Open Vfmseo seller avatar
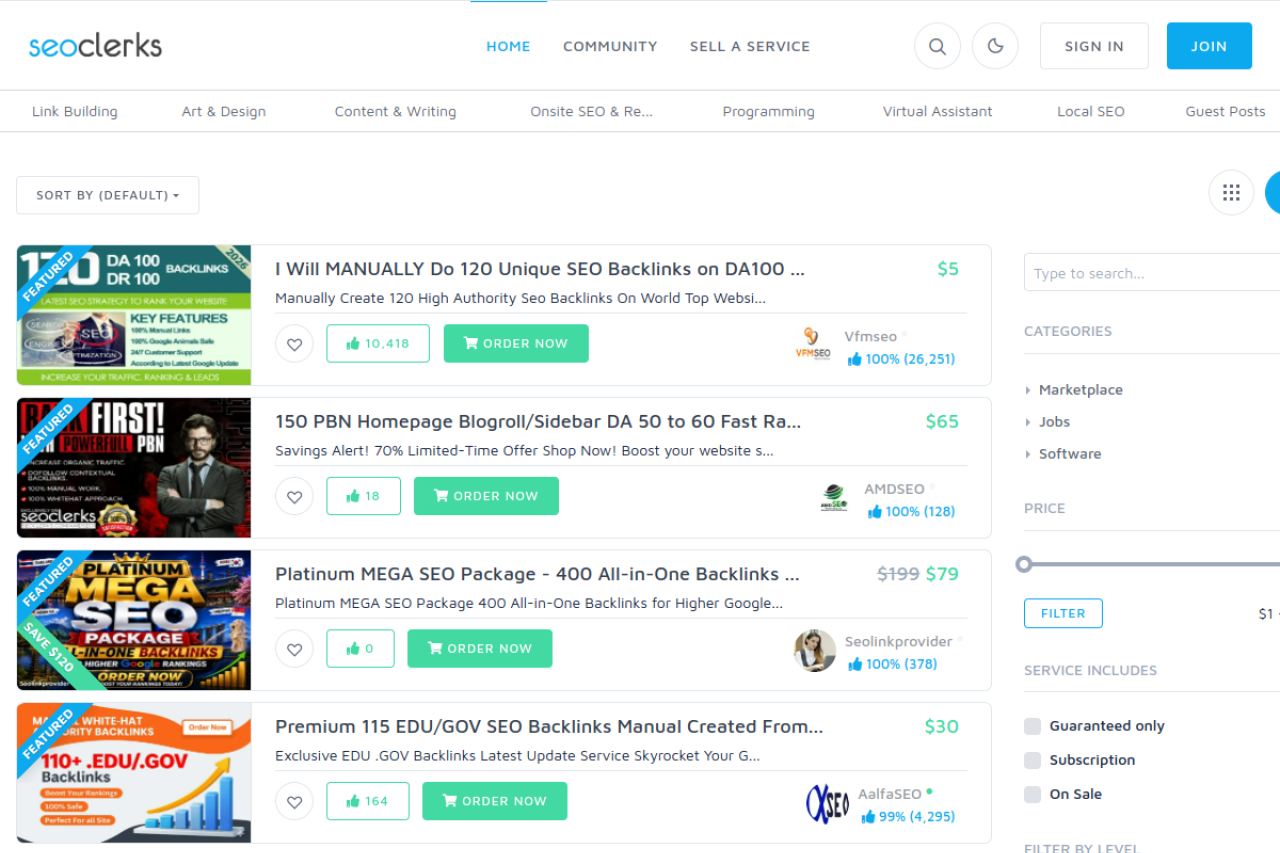 (x=813, y=345)
